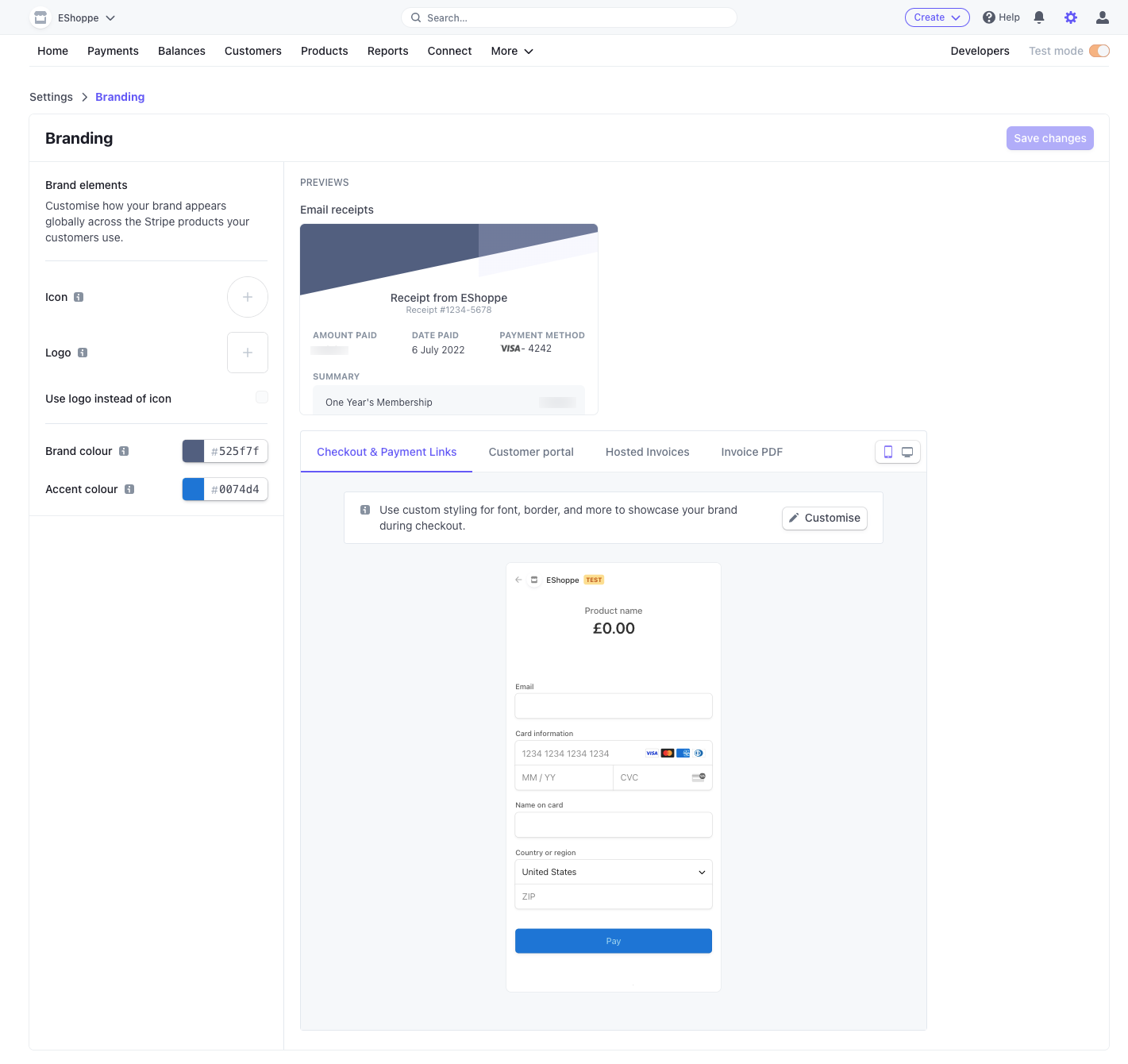Click the Branding breadcrumb link

[x=120, y=97]
